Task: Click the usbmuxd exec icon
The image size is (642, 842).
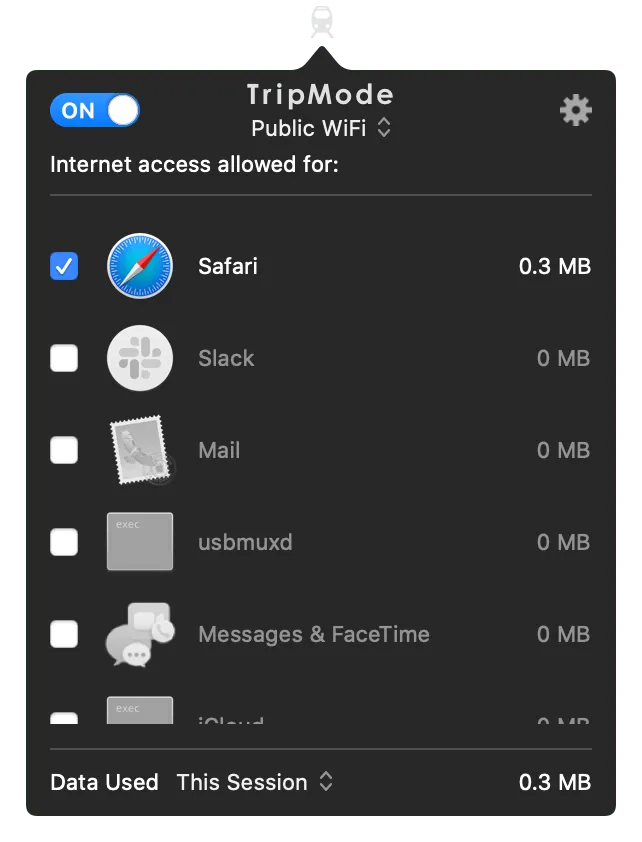Action: pos(140,542)
